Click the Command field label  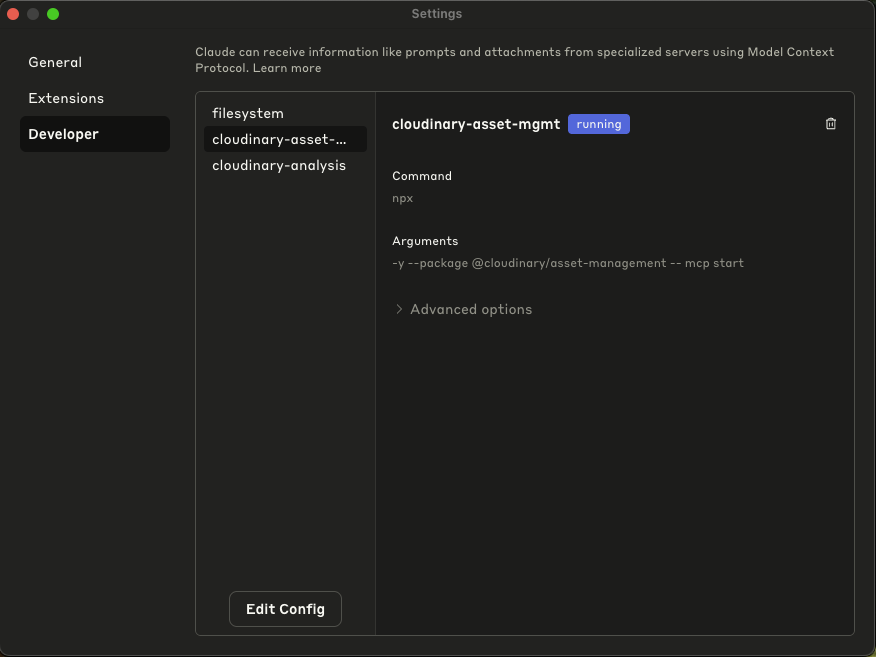tap(422, 176)
